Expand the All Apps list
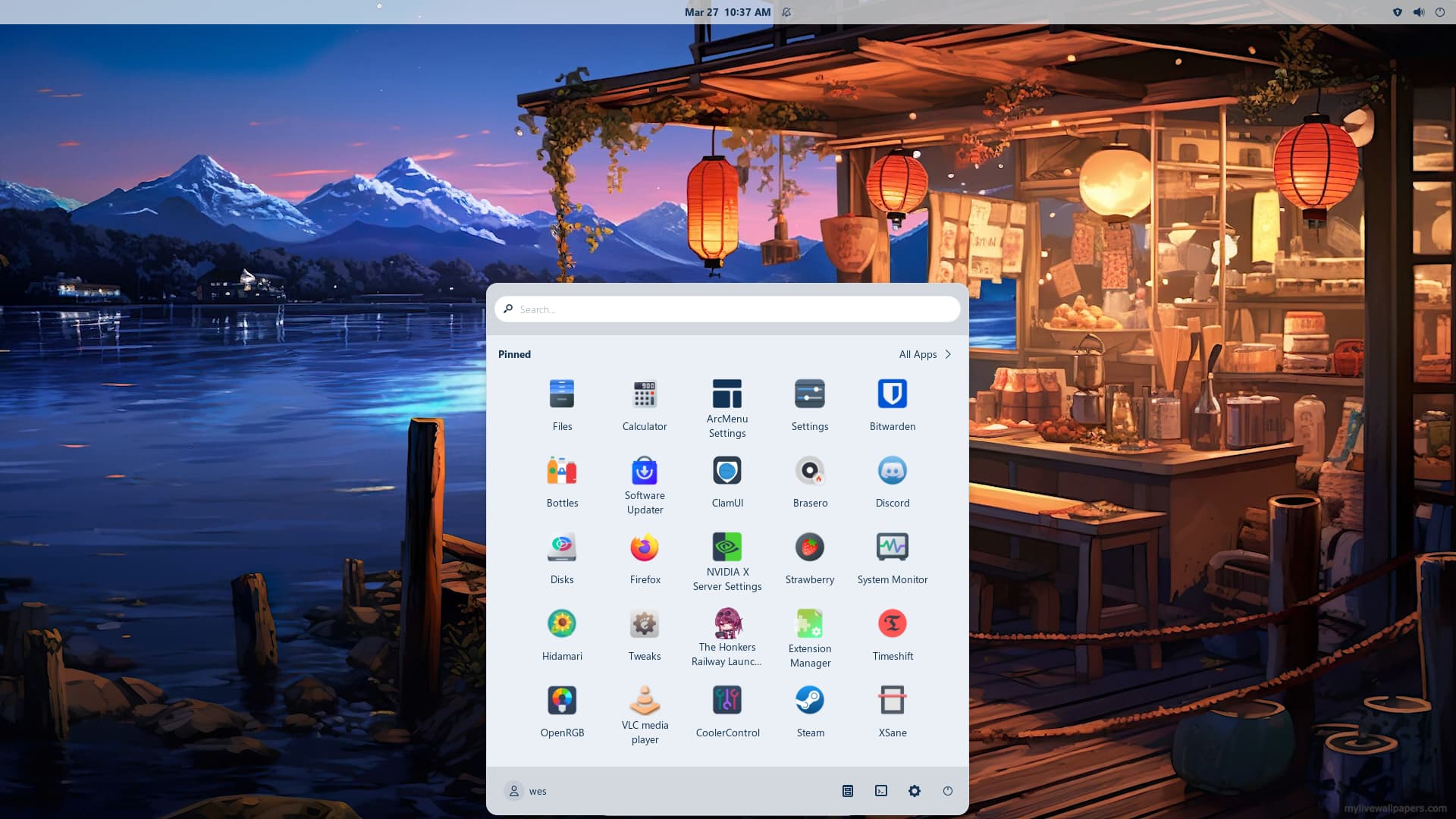The width and height of the screenshot is (1456, 819). click(x=924, y=354)
